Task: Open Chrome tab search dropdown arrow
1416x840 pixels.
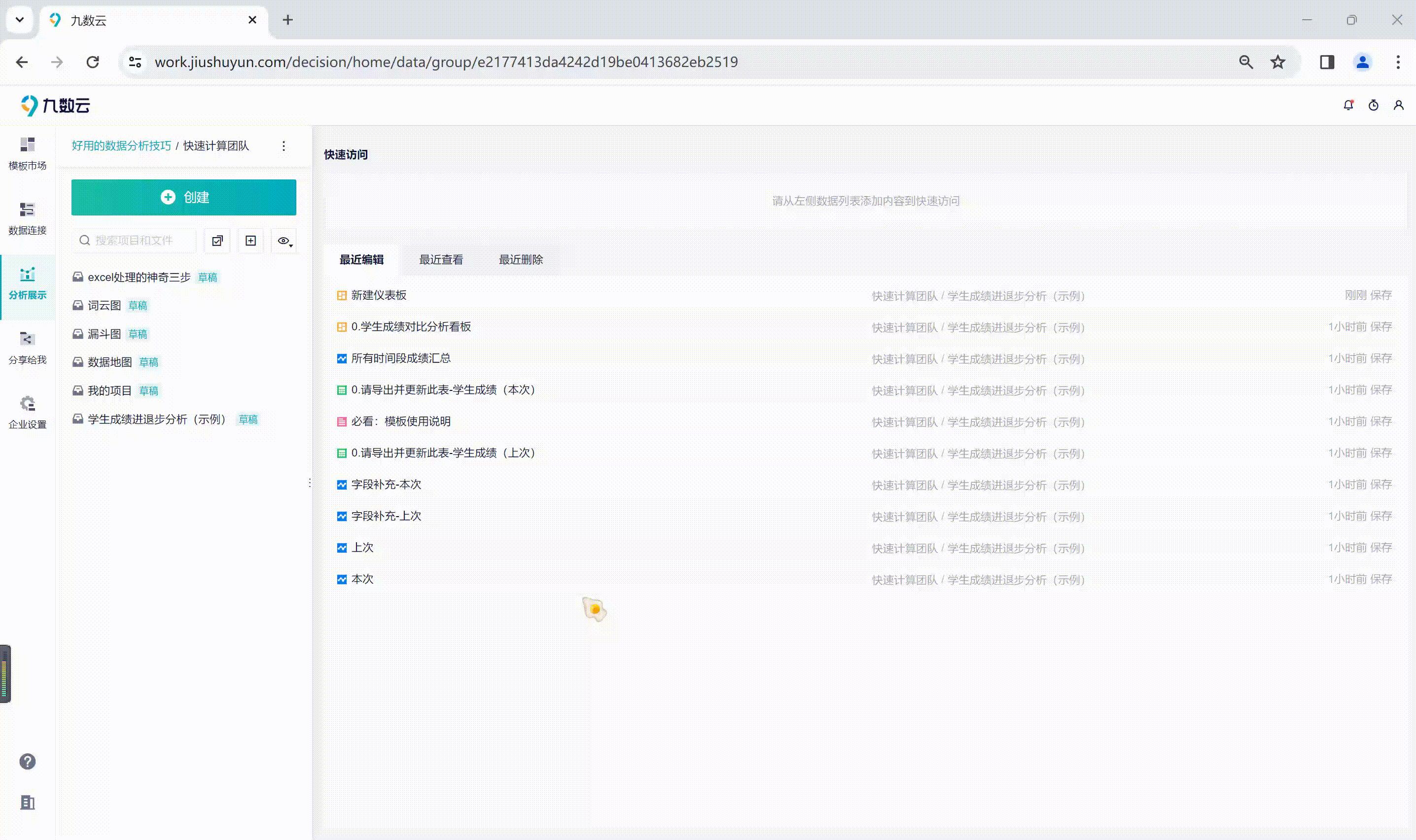Action: [x=20, y=20]
